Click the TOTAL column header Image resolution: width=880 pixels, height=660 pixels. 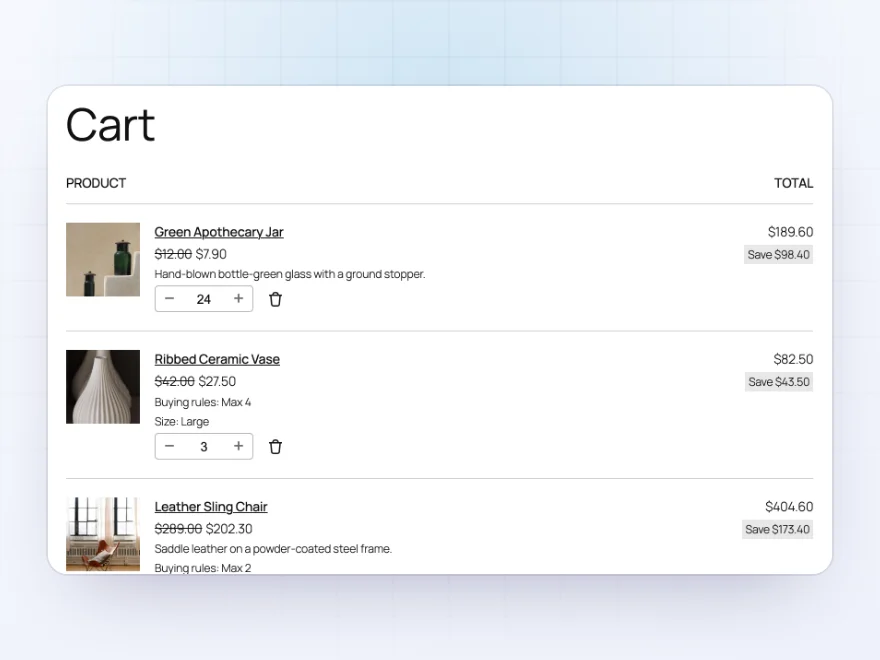click(x=794, y=183)
